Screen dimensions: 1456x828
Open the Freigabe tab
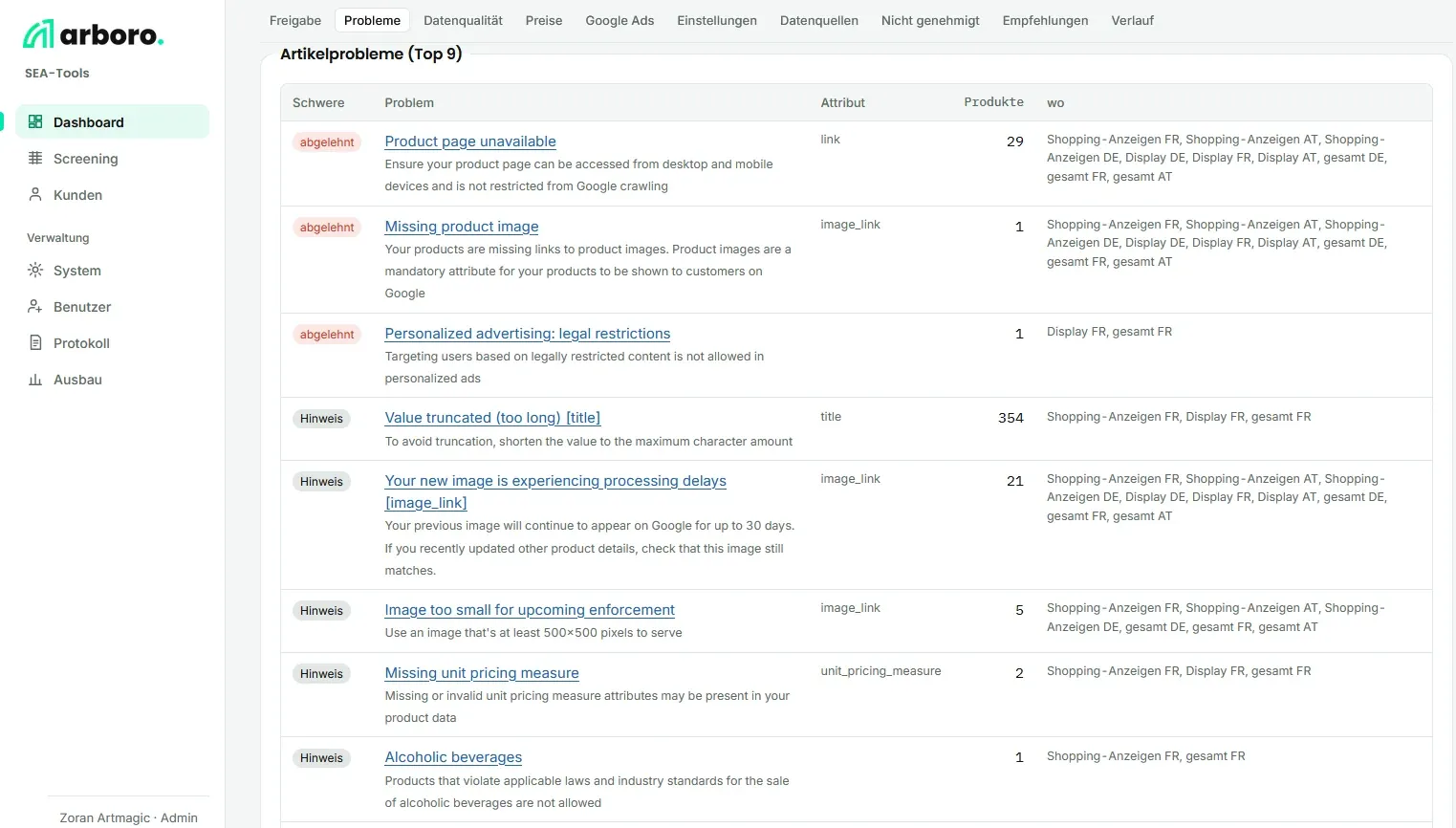[295, 20]
